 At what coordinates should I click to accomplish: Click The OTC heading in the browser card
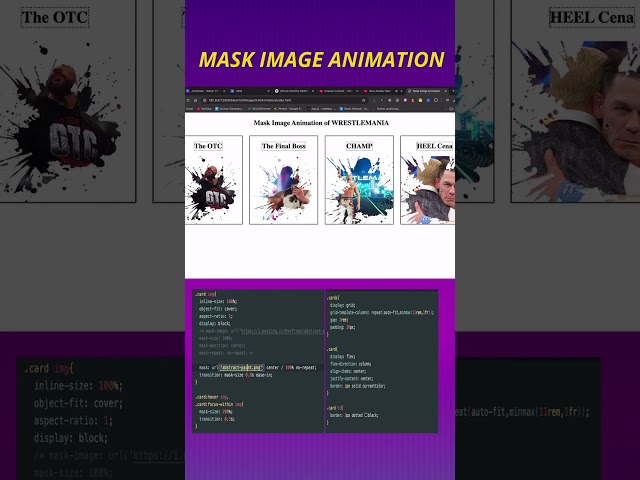[208, 146]
